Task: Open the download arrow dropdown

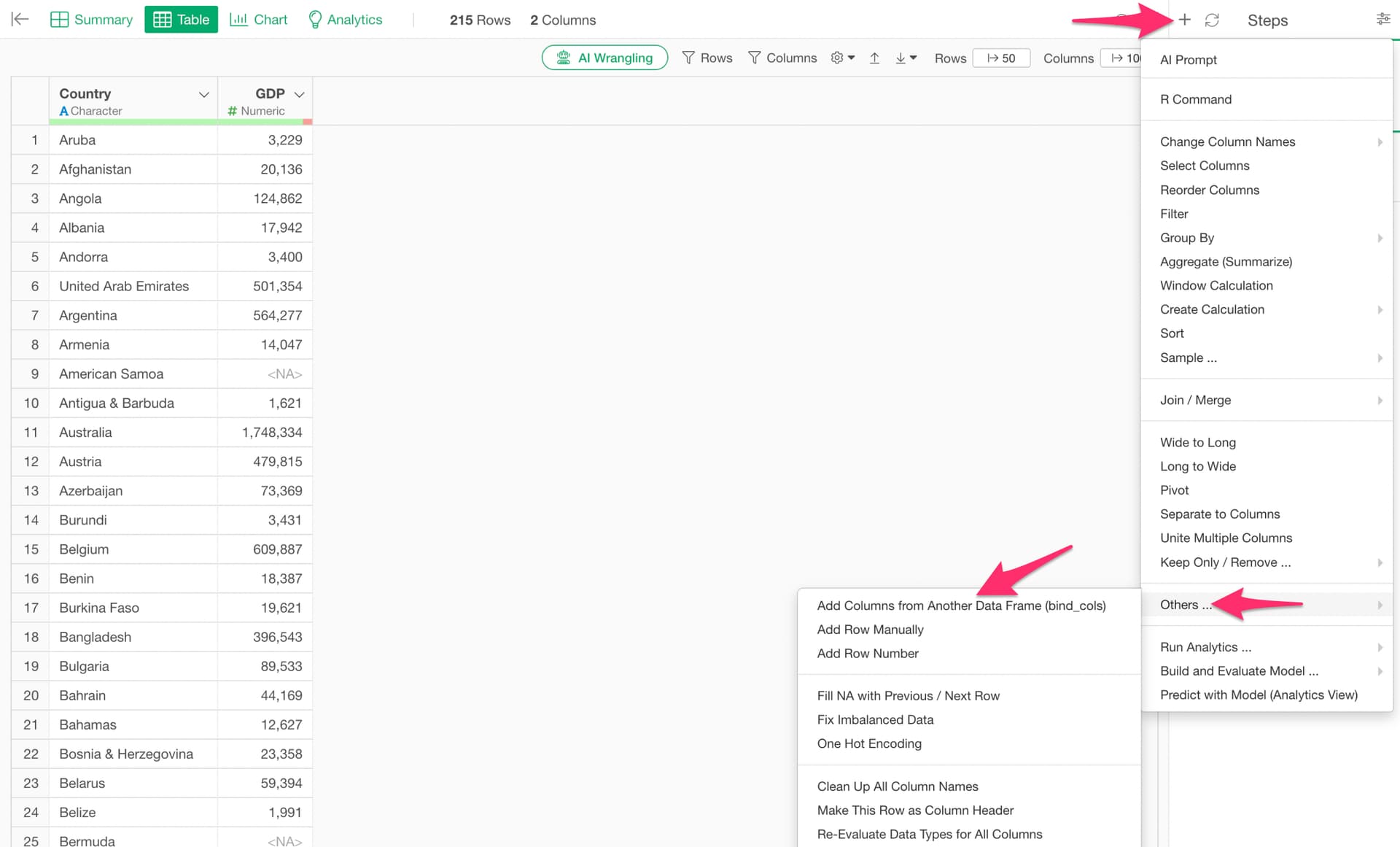Action: (x=906, y=58)
